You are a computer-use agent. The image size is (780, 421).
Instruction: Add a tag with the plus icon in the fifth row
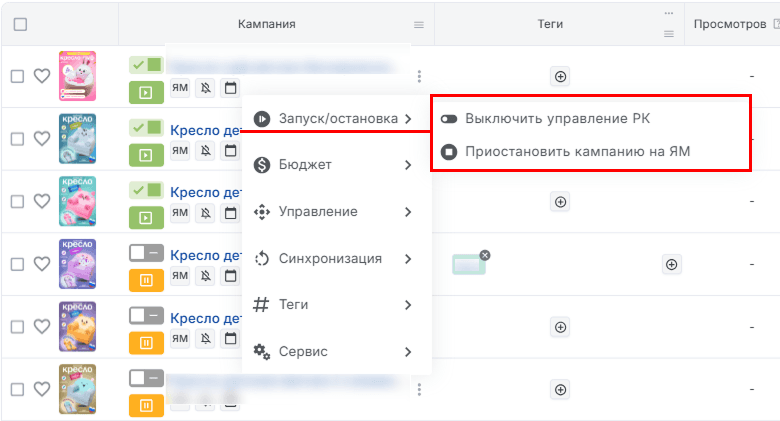pos(561,327)
